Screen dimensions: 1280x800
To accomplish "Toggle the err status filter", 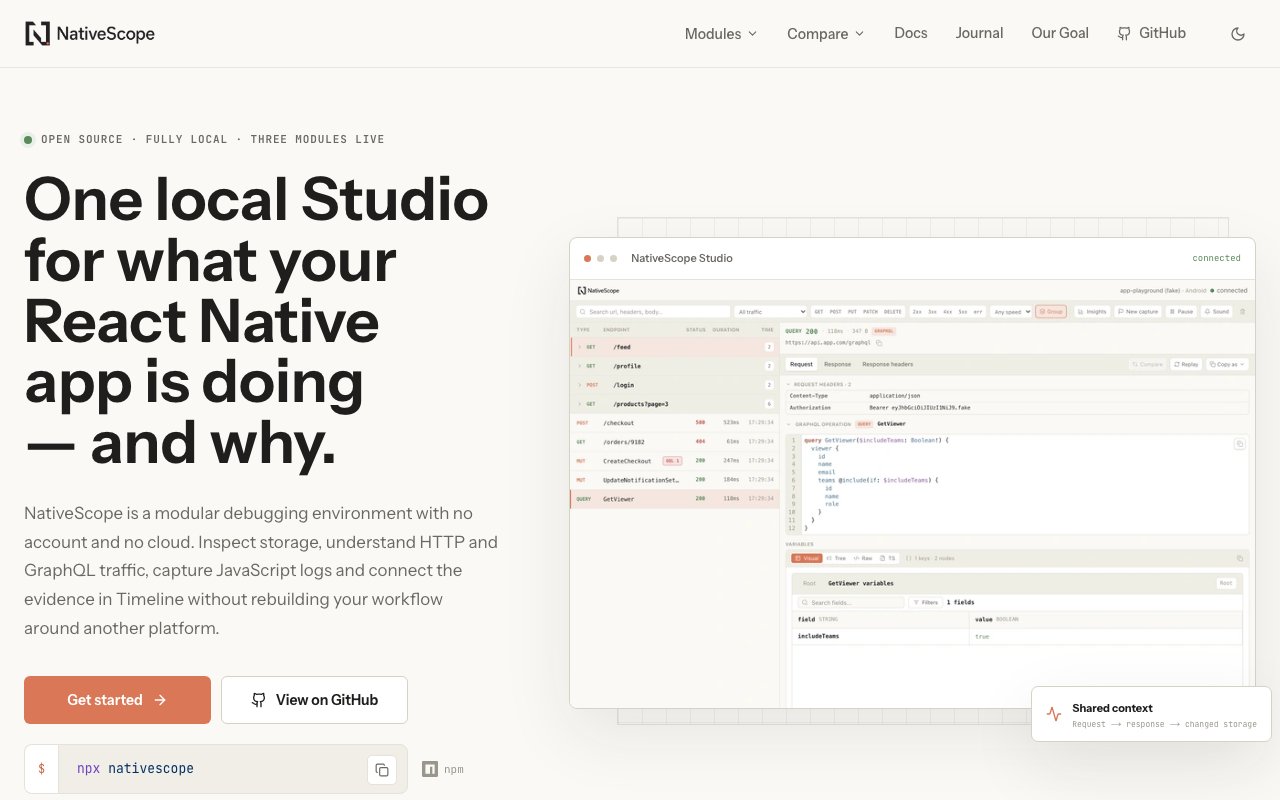I will coord(978,312).
